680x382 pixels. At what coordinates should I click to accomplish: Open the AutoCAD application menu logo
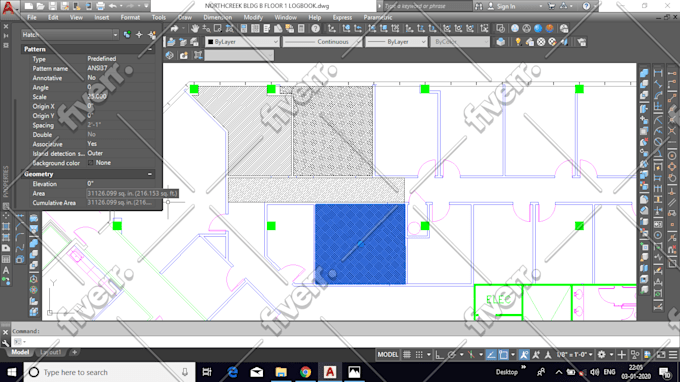(x=8, y=7)
